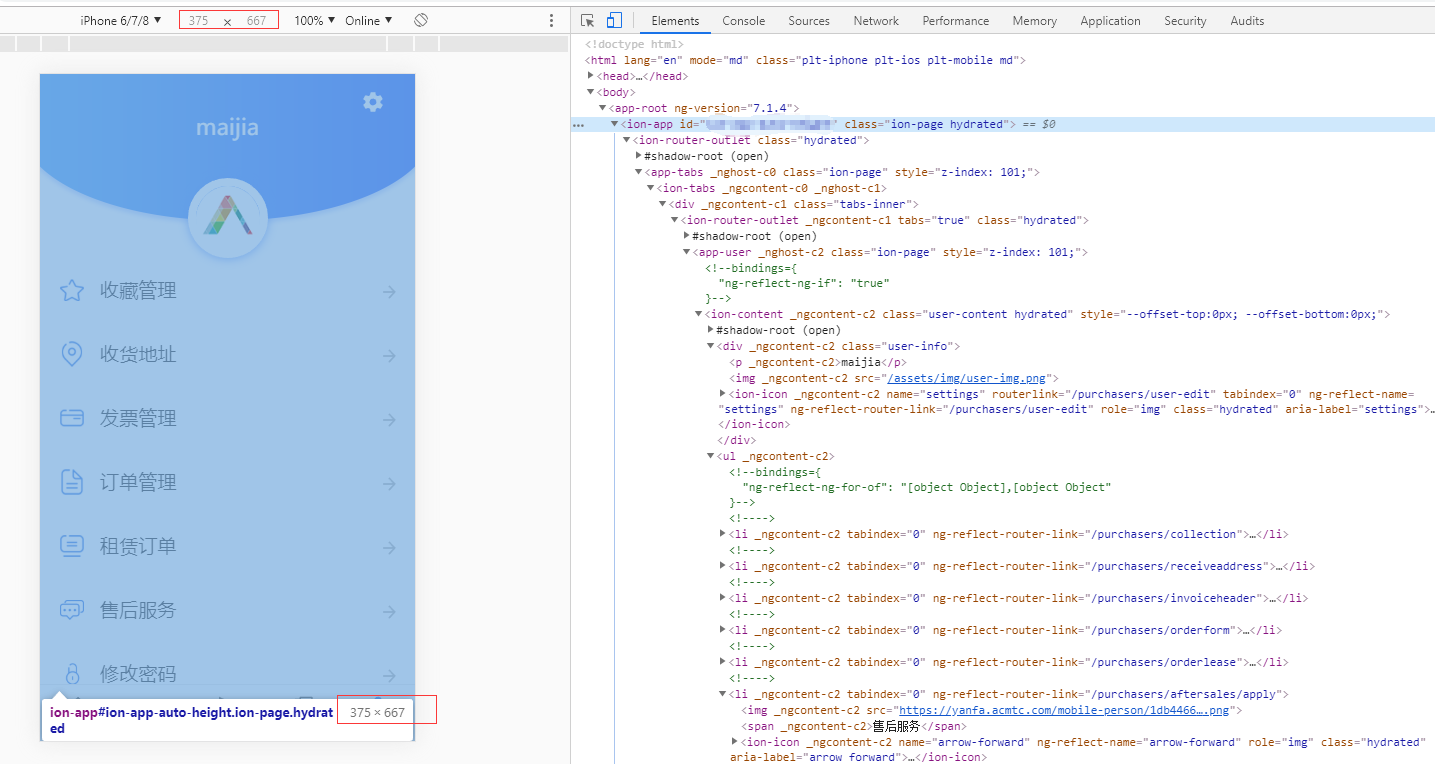Image resolution: width=1435 pixels, height=764 pixels.
Task: Switch to the Audits tab
Action: pos(1247,20)
